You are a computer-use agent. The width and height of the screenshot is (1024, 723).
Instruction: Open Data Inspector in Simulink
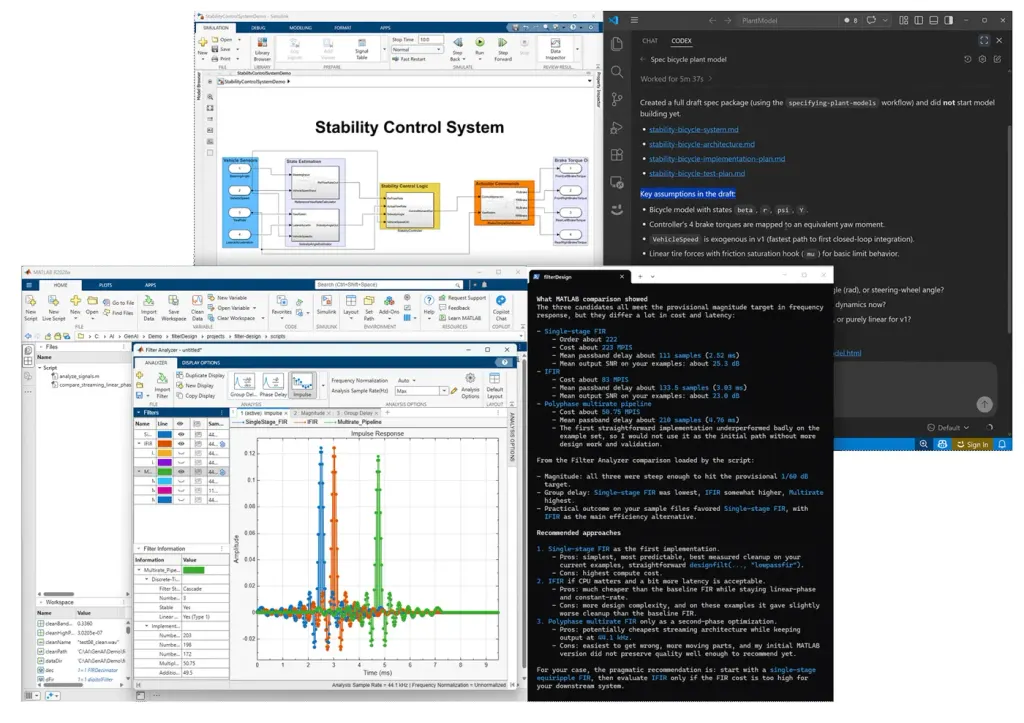(555, 48)
